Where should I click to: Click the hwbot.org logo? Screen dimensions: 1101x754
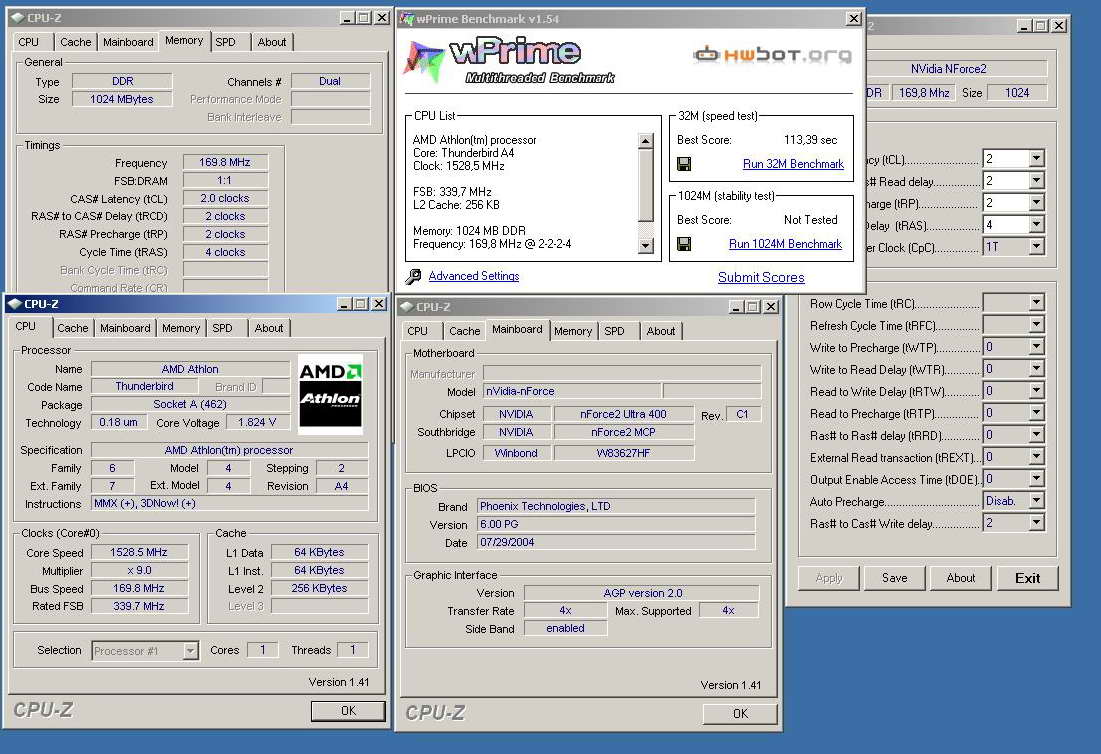point(772,54)
